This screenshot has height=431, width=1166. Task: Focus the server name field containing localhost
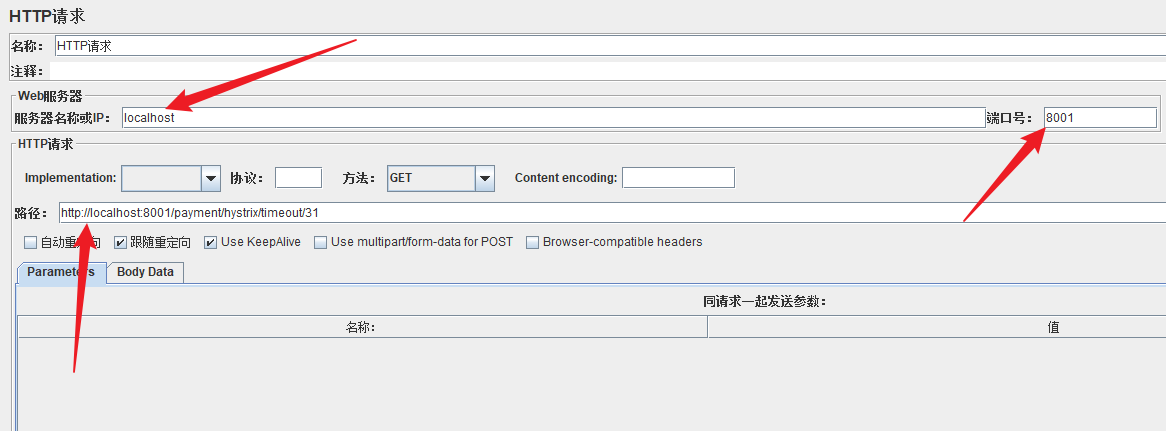[552, 118]
